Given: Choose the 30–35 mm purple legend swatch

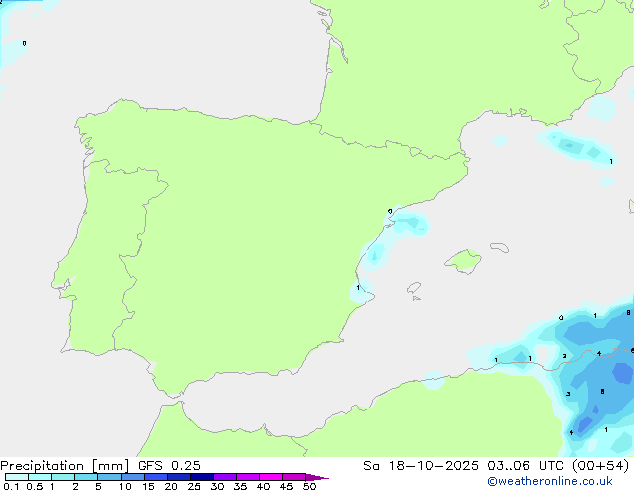Looking at the screenshot, I should point(225,477).
